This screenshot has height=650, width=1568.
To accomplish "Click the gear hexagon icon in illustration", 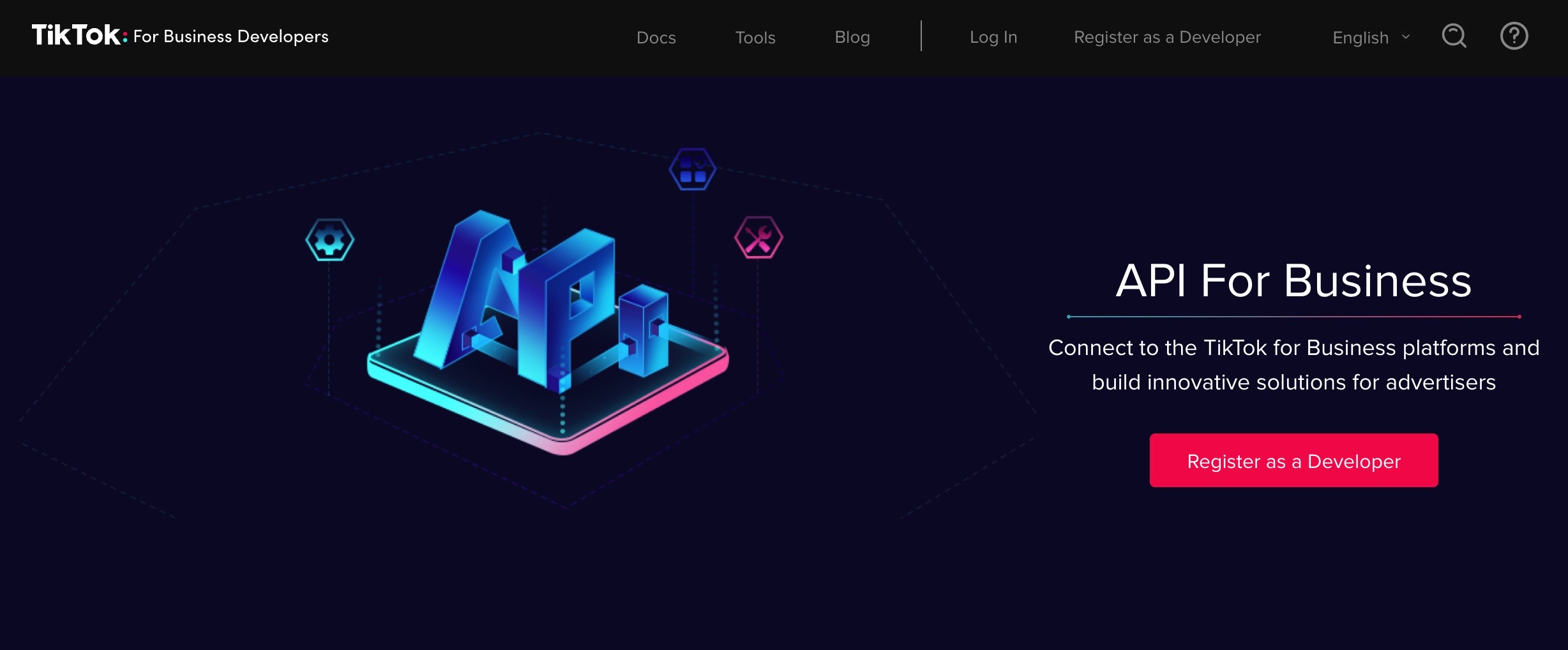I will point(329,240).
